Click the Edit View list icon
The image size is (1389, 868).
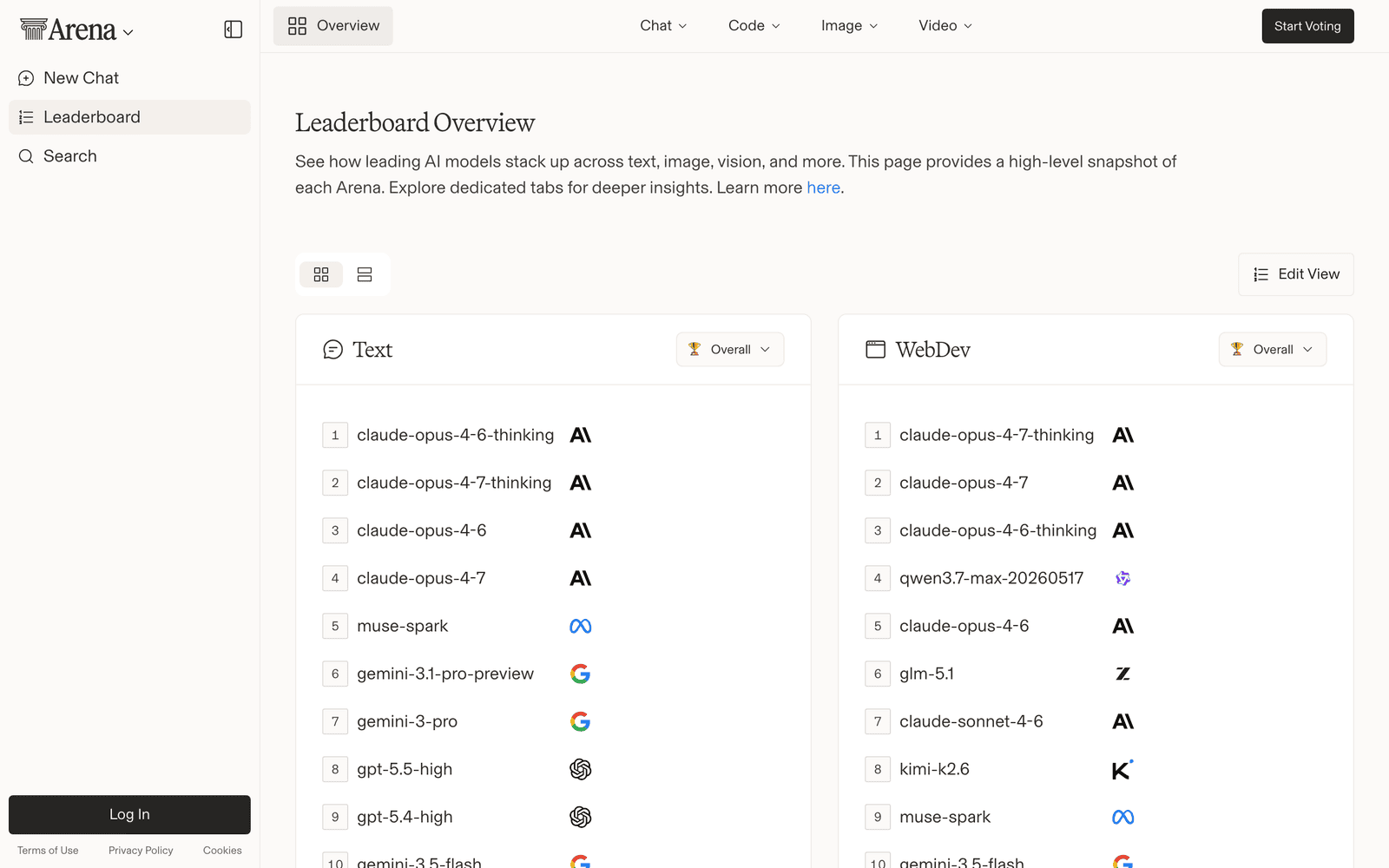point(1261,274)
